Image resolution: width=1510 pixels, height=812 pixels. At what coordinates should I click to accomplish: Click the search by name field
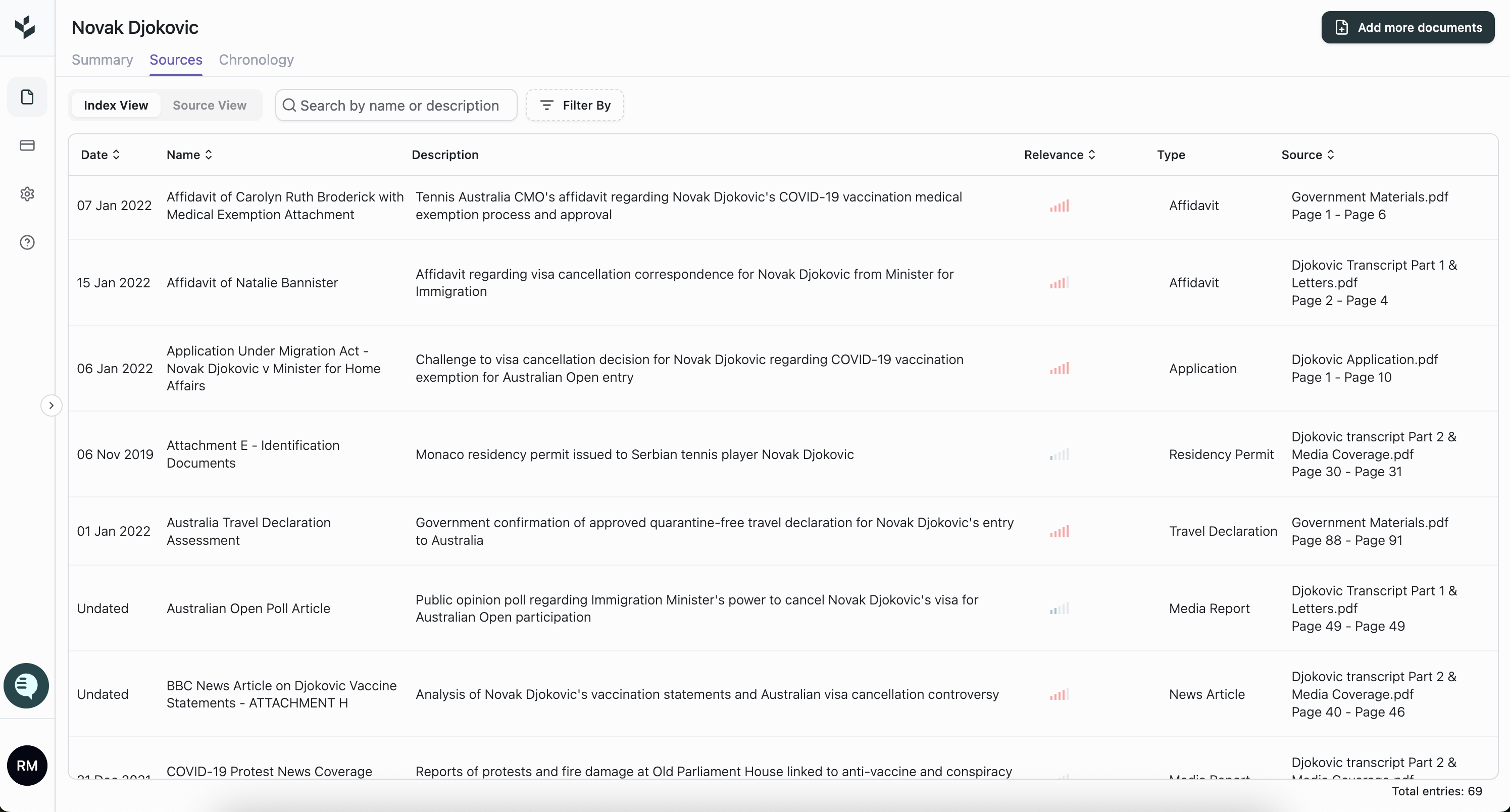398,106
